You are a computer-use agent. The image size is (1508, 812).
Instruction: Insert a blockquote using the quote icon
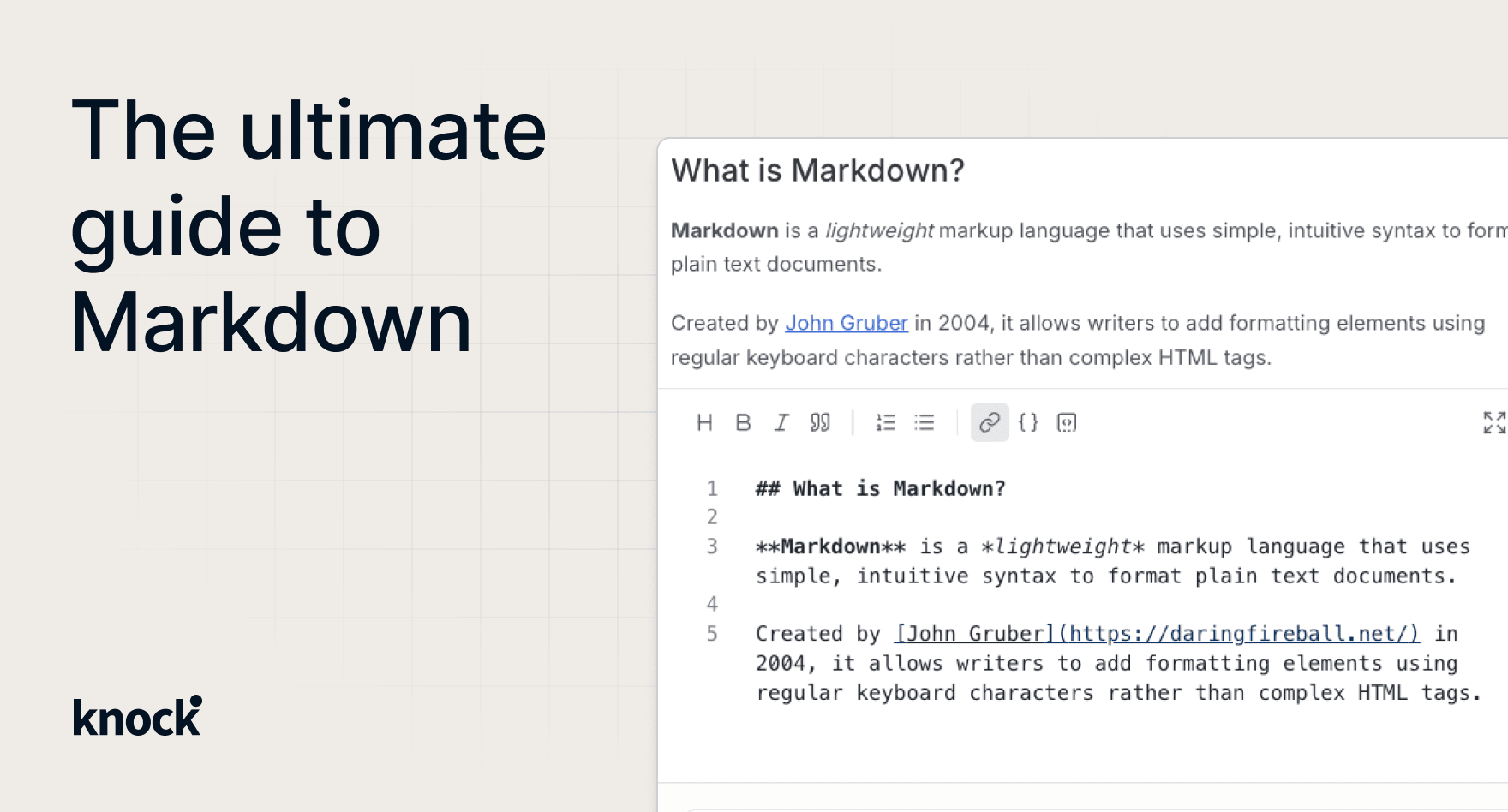click(820, 422)
